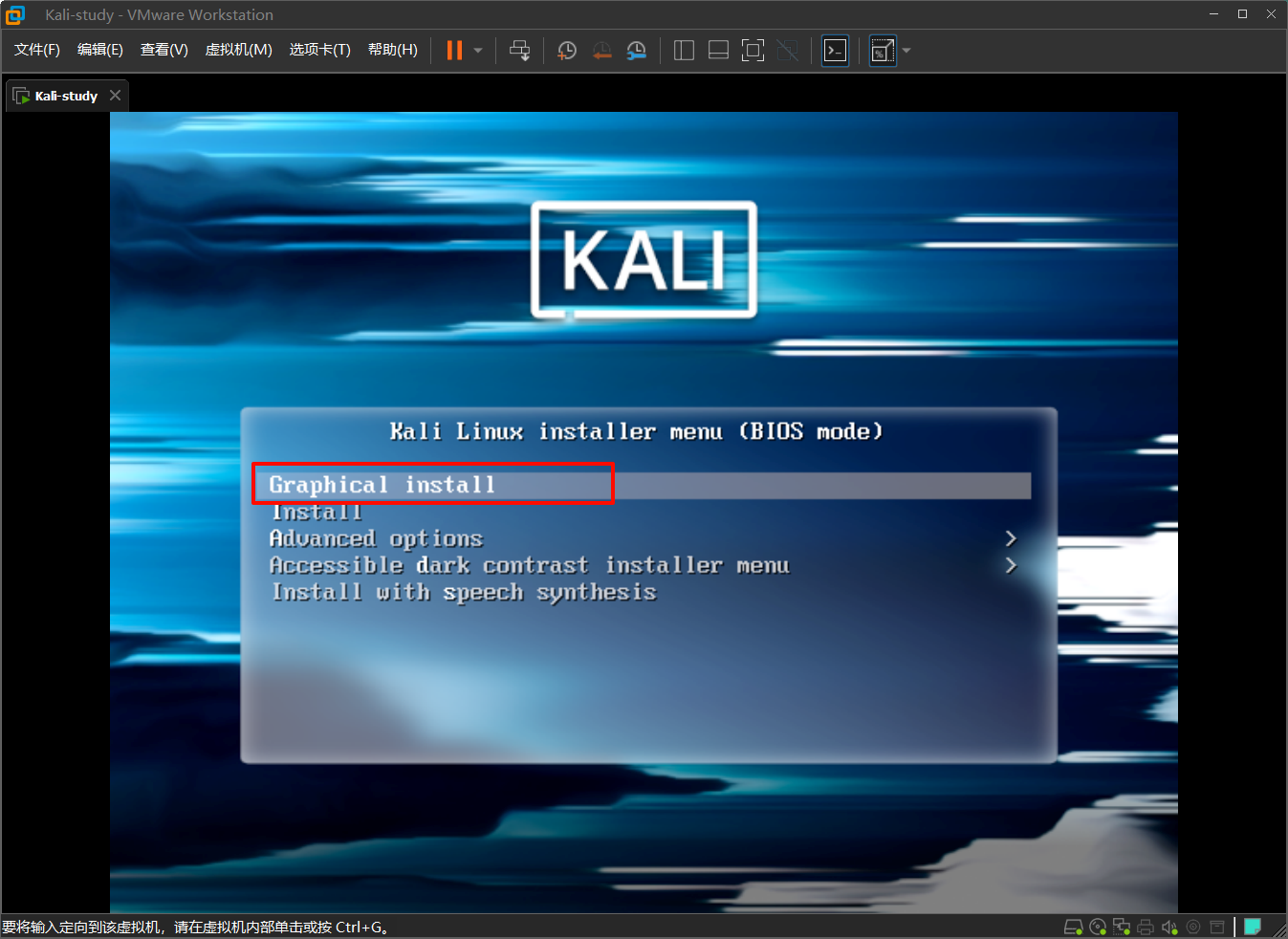Open the 虚拟机(M) menu
Viewport: 1288px width, 939px height.
(238, 50)
